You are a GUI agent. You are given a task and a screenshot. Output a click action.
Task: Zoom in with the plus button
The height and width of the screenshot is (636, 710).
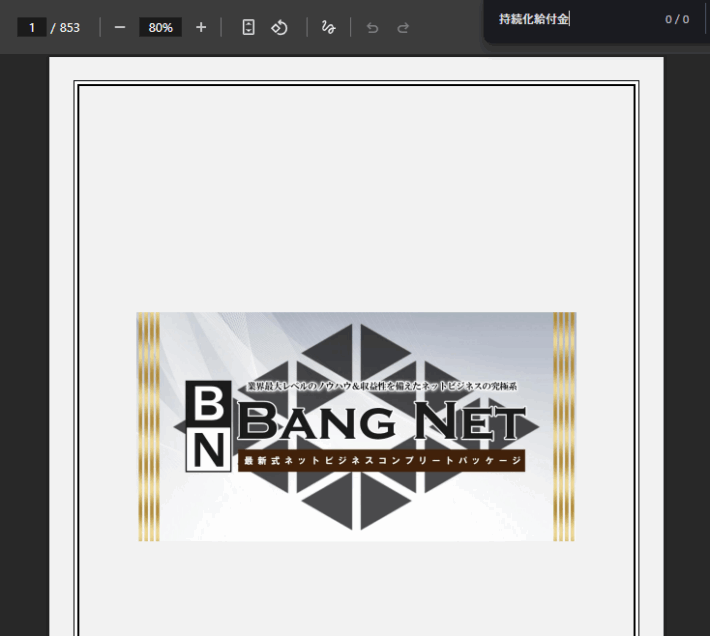pos(201,28)
